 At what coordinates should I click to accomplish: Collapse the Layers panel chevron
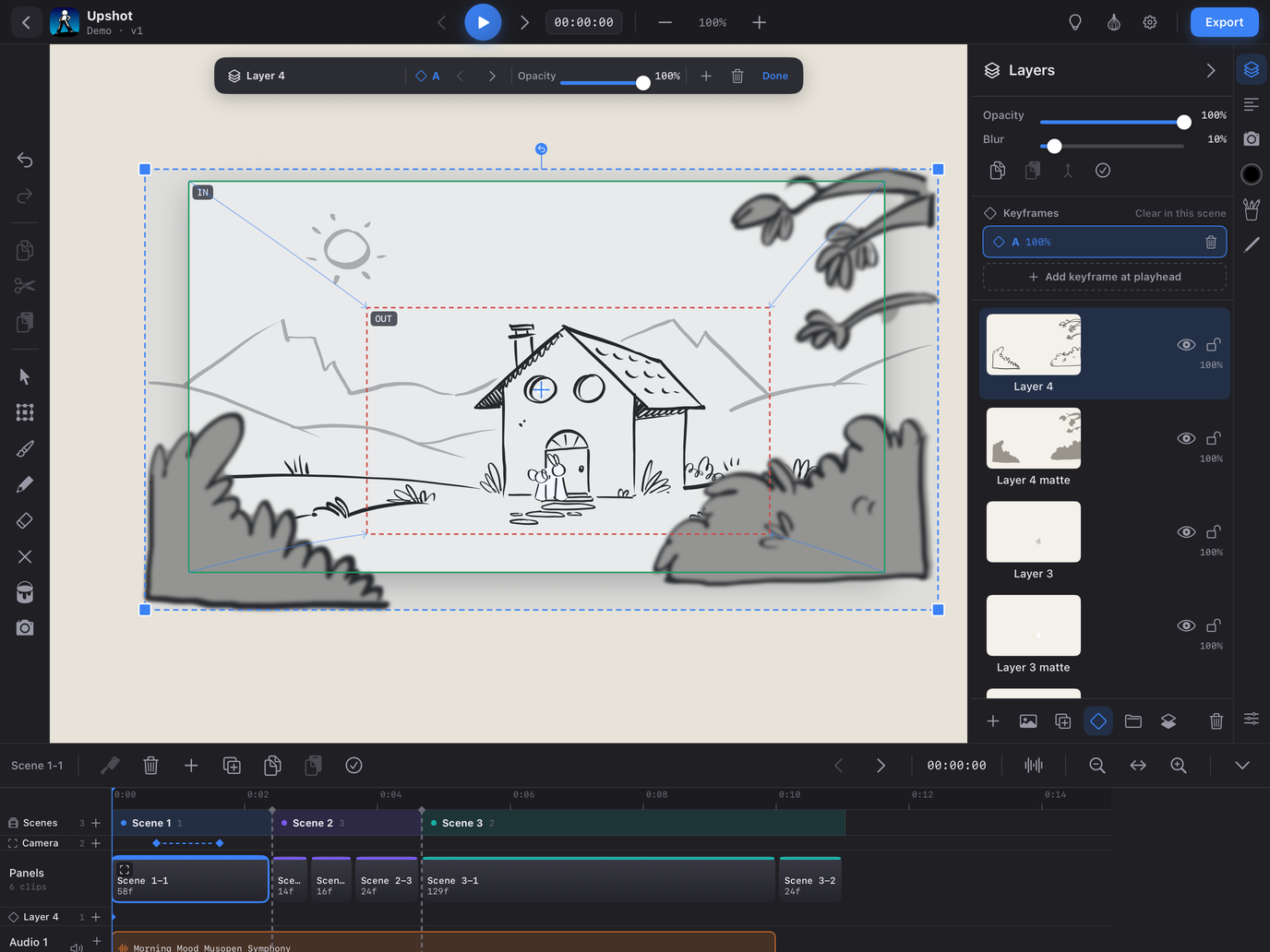(x=1211, y=71)
